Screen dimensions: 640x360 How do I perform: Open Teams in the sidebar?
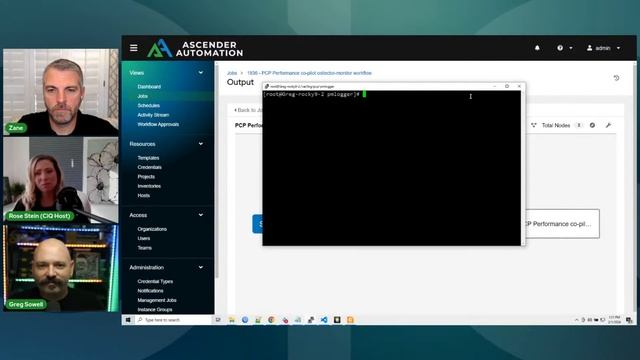pos(144,248)
